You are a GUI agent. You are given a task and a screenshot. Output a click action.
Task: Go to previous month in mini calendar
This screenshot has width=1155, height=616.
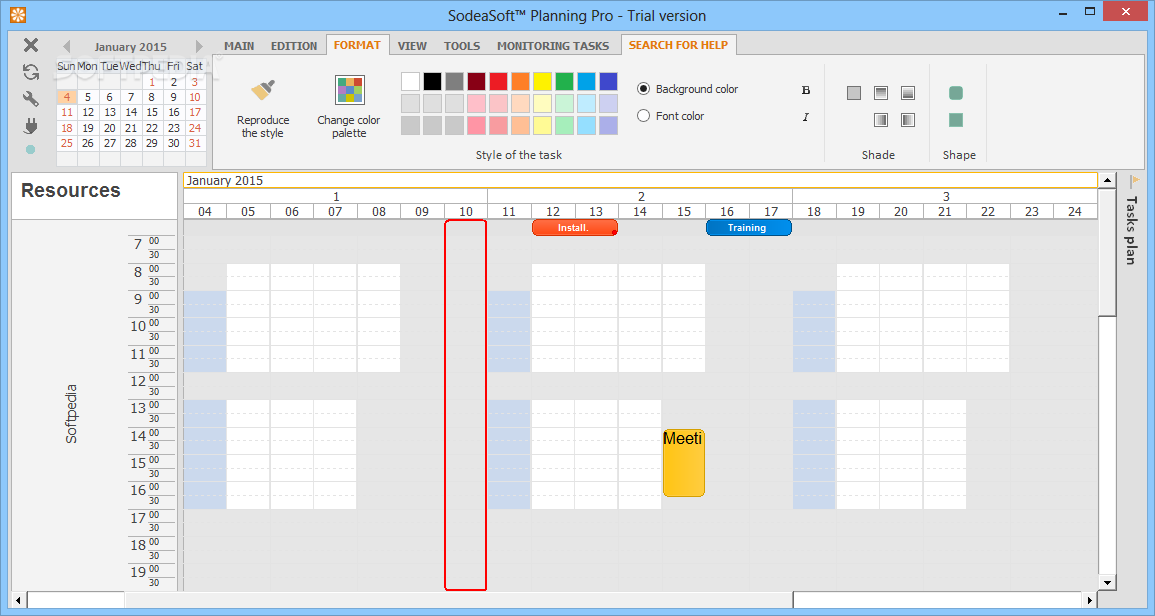tap(66, 46)
